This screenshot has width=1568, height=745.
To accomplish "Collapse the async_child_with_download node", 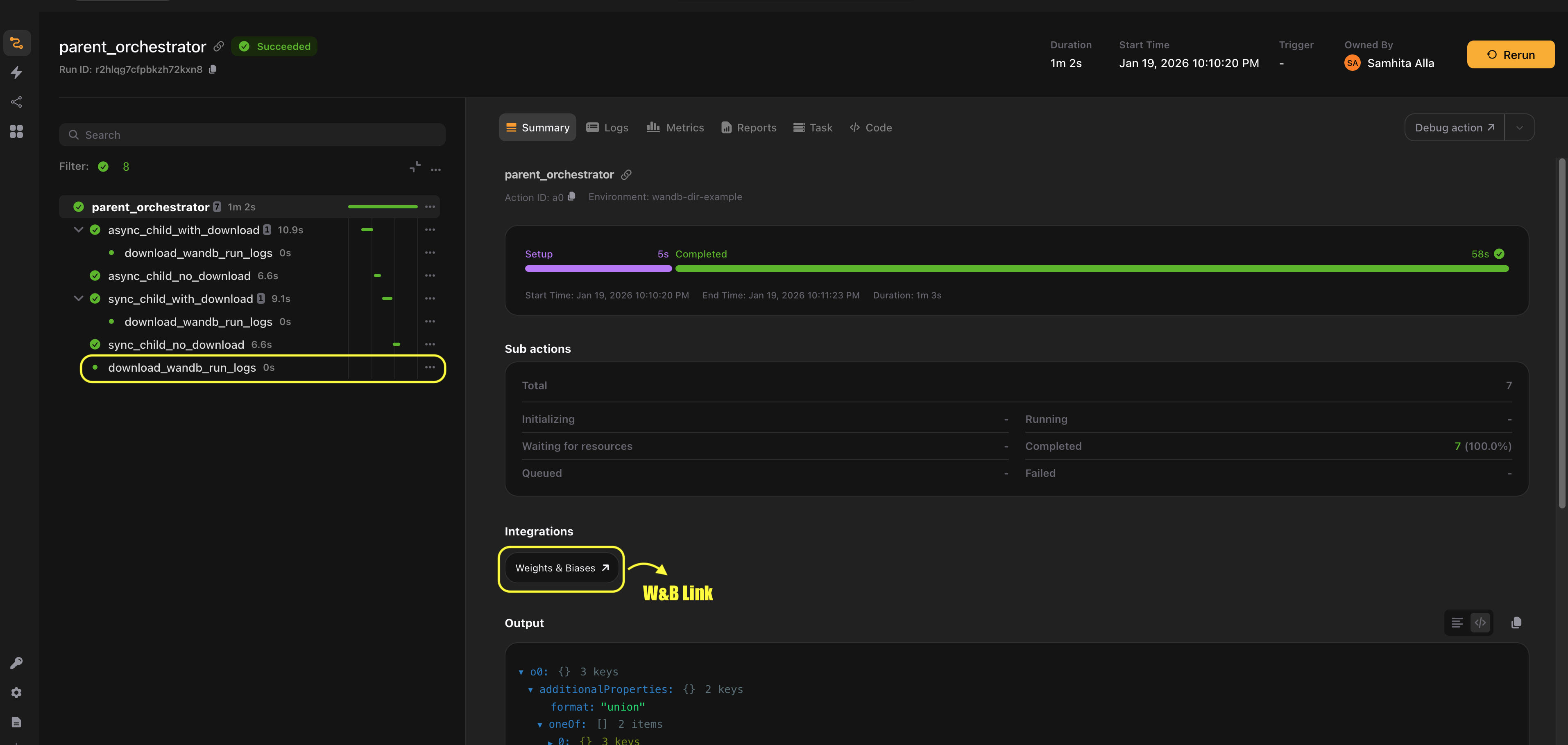I will click(x=79, y=230).
